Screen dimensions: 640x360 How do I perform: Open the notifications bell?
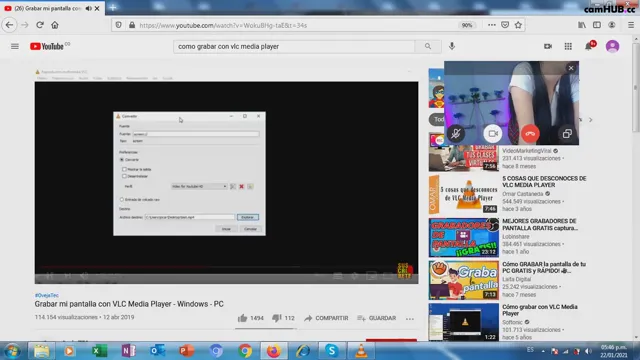[x=589, y=46]
